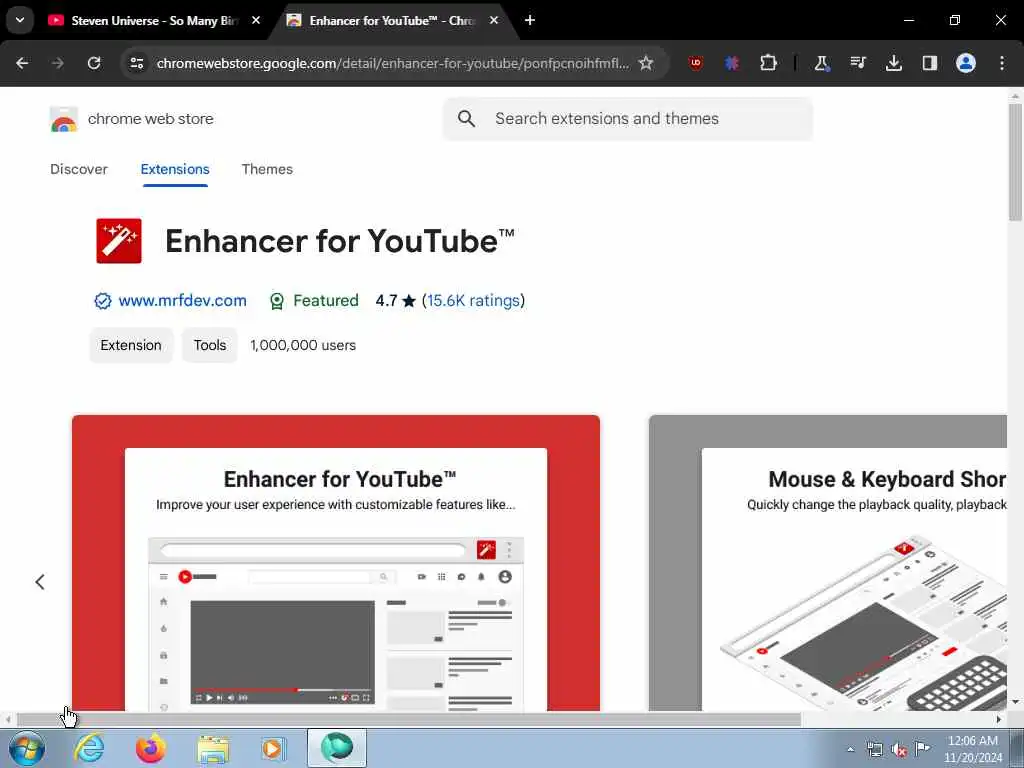This screenshot has height=768, width=1024.
Task: Click the verified publisher badge icon
Action: point(103,301)
